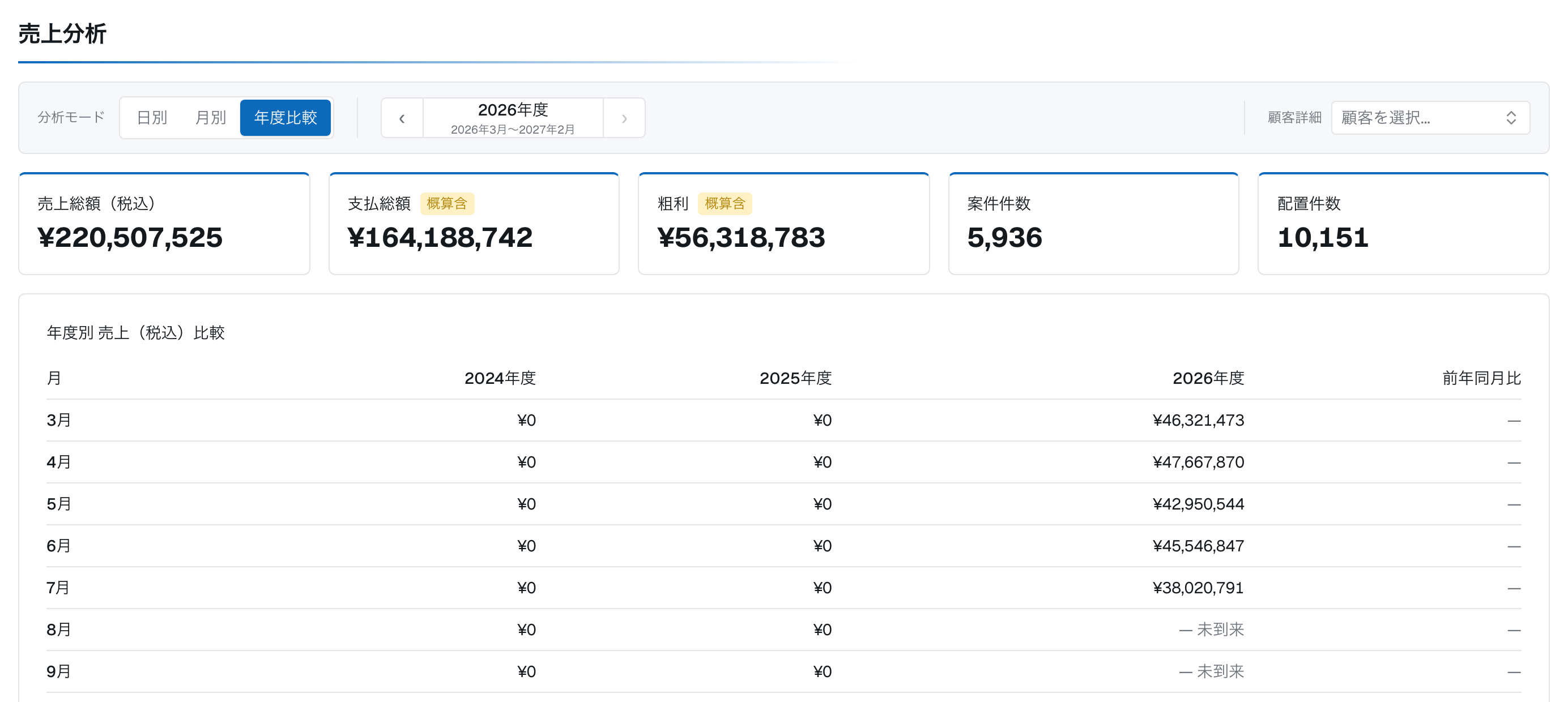Go to next fiscal year arrow
The width and height of the screenshot is (1568, 702).
624,118
